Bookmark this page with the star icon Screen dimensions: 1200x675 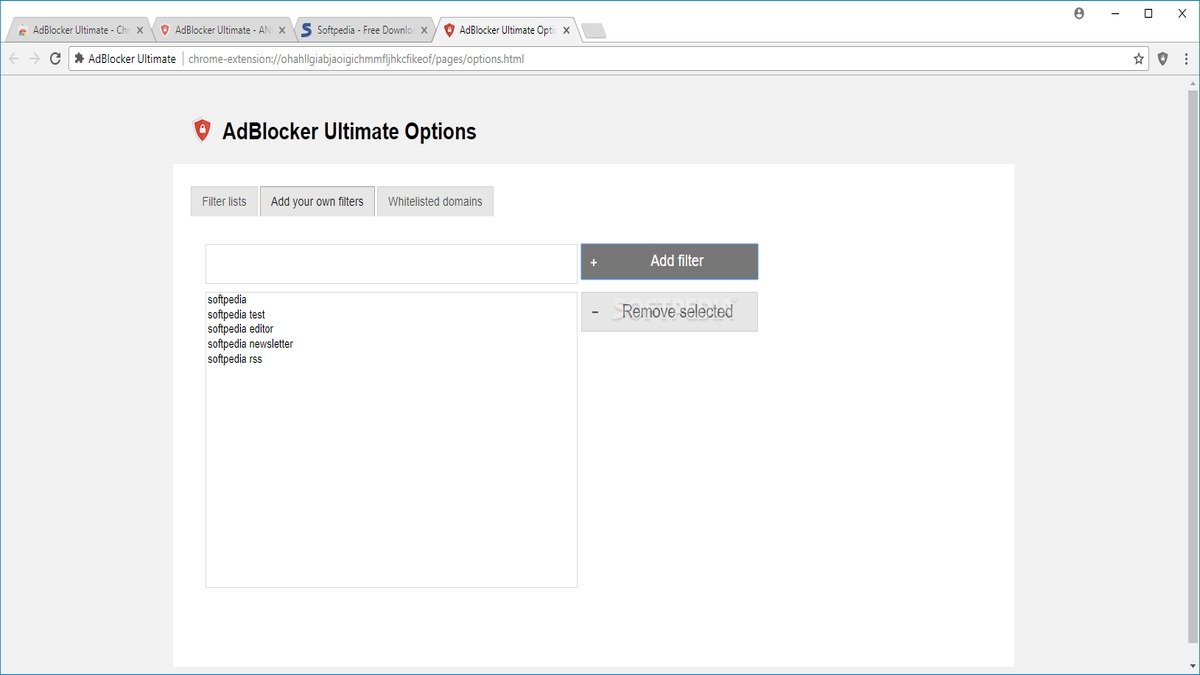pos(1138,59)
